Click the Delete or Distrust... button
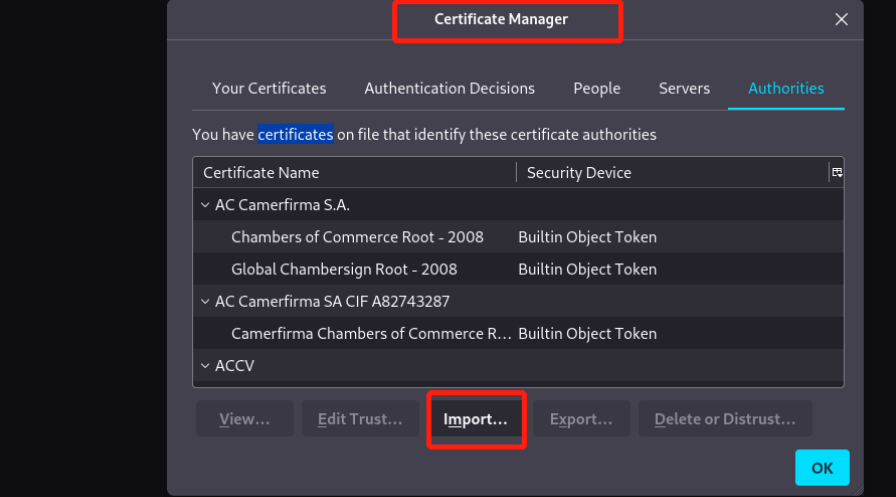 (725, 419)
